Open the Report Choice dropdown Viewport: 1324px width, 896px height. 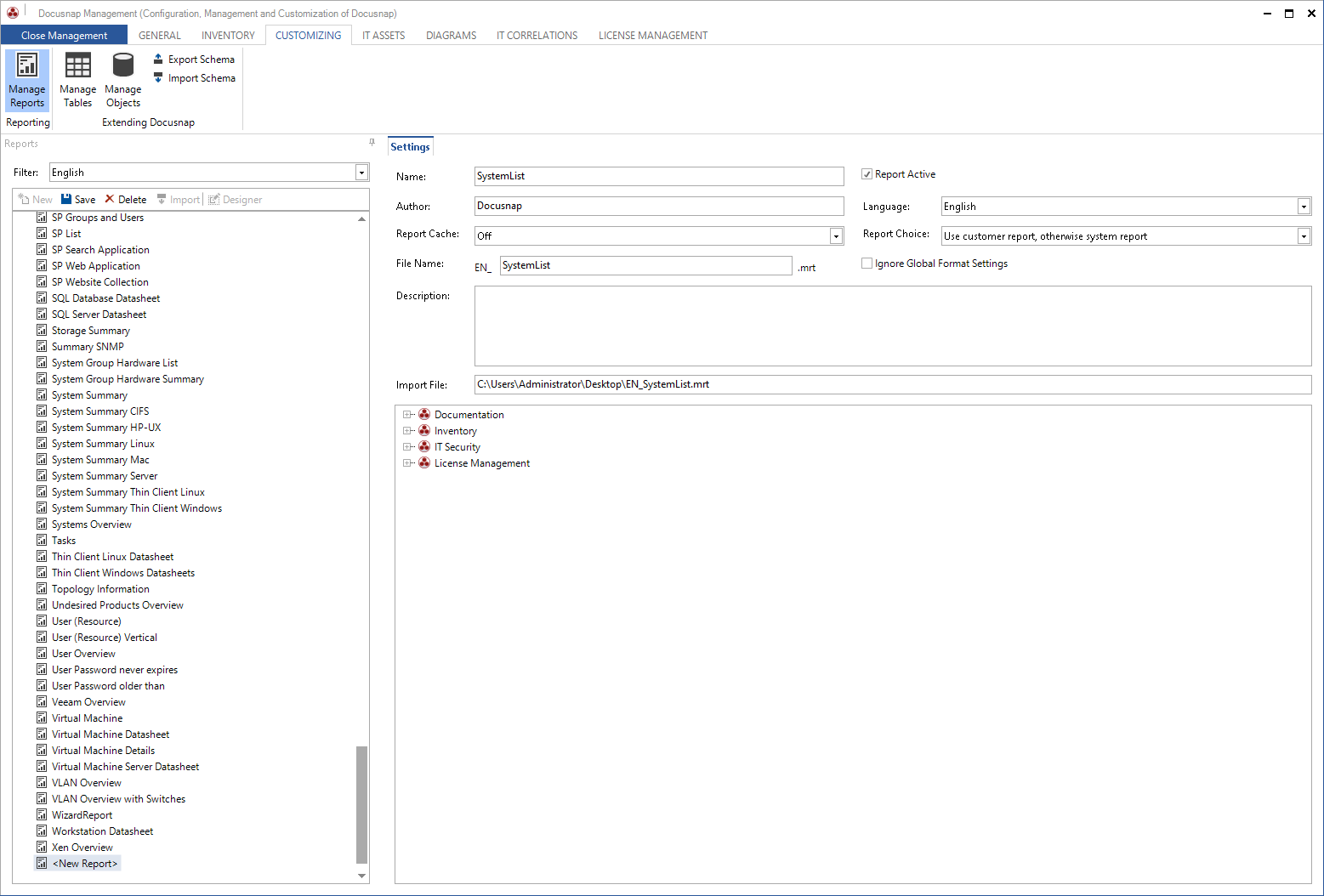point(1304,235)
